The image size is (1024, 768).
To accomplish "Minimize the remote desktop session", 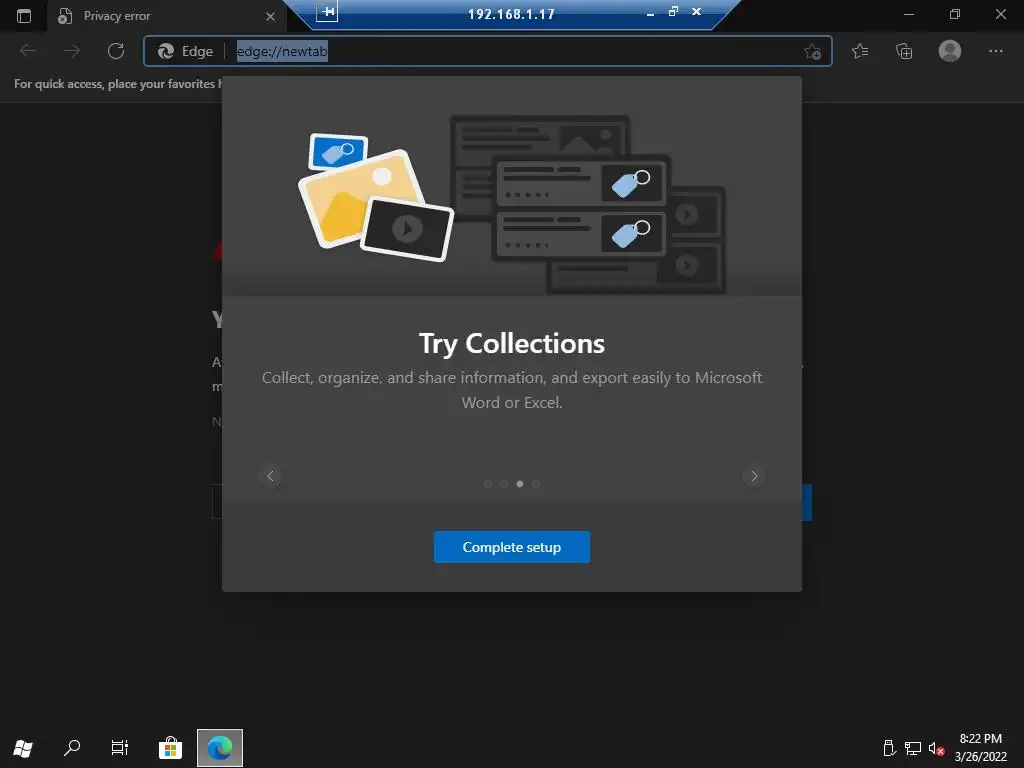I will click(650, 12).
